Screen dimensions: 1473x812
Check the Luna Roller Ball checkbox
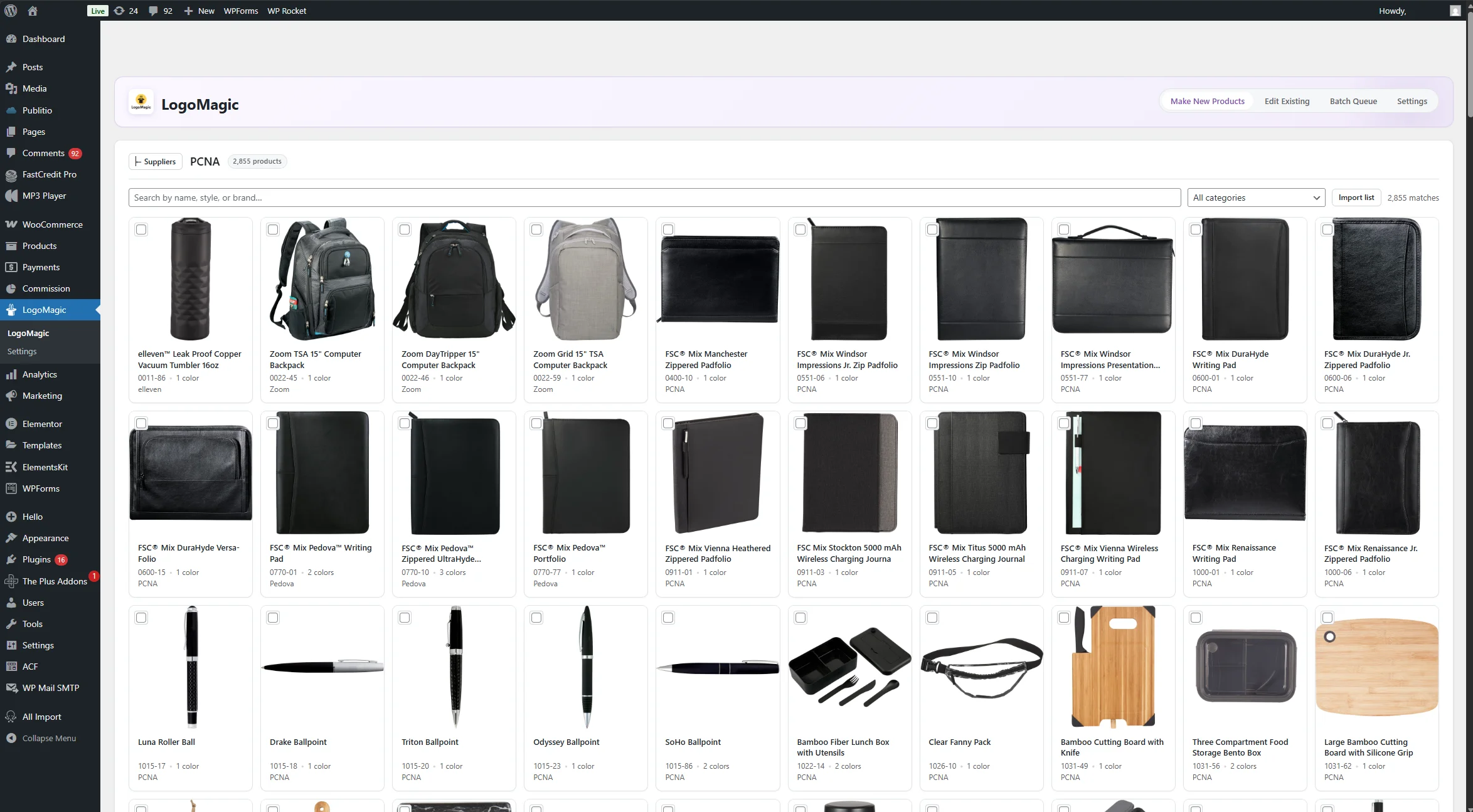(141, 618)
